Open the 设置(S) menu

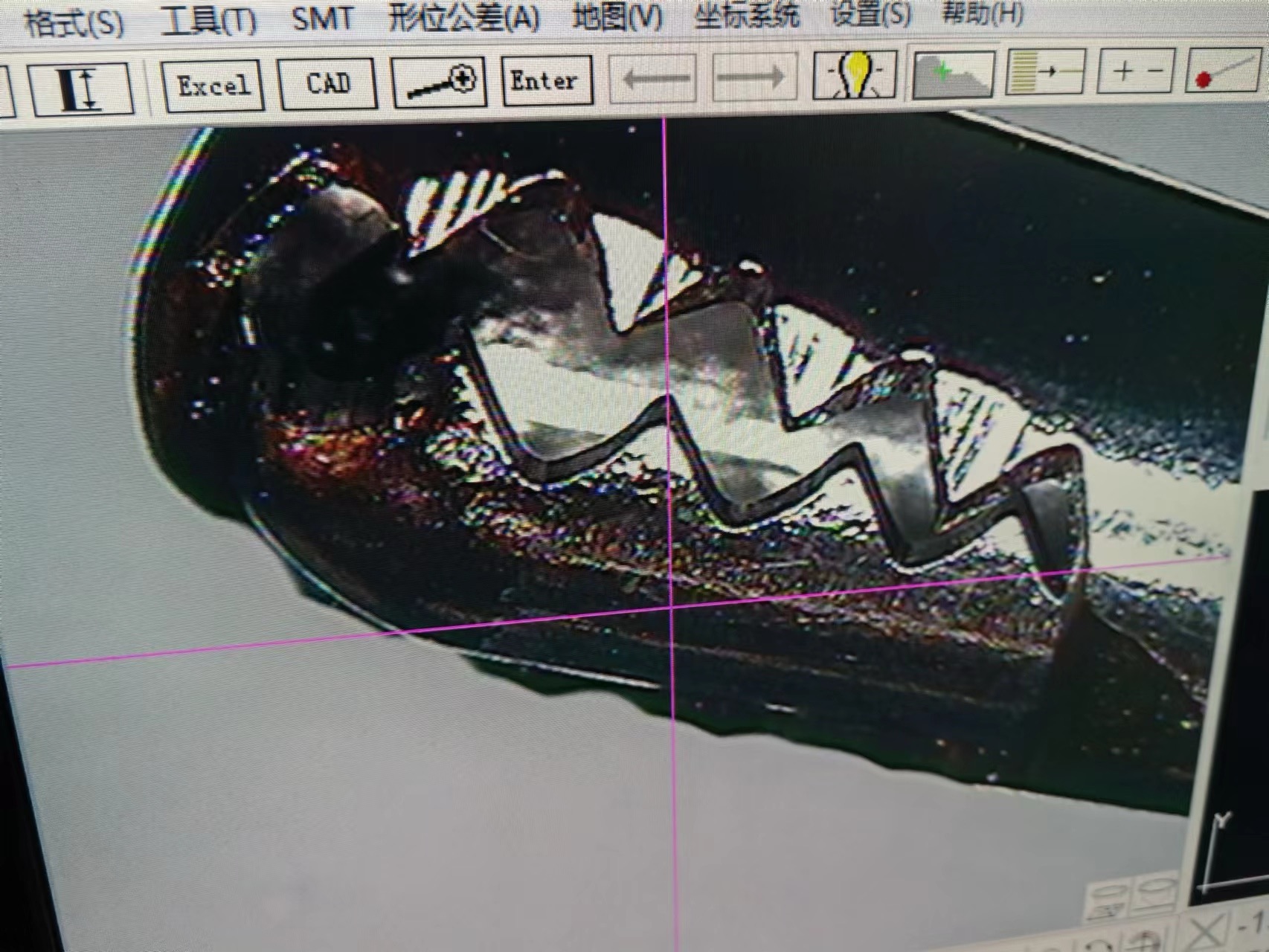870,14
